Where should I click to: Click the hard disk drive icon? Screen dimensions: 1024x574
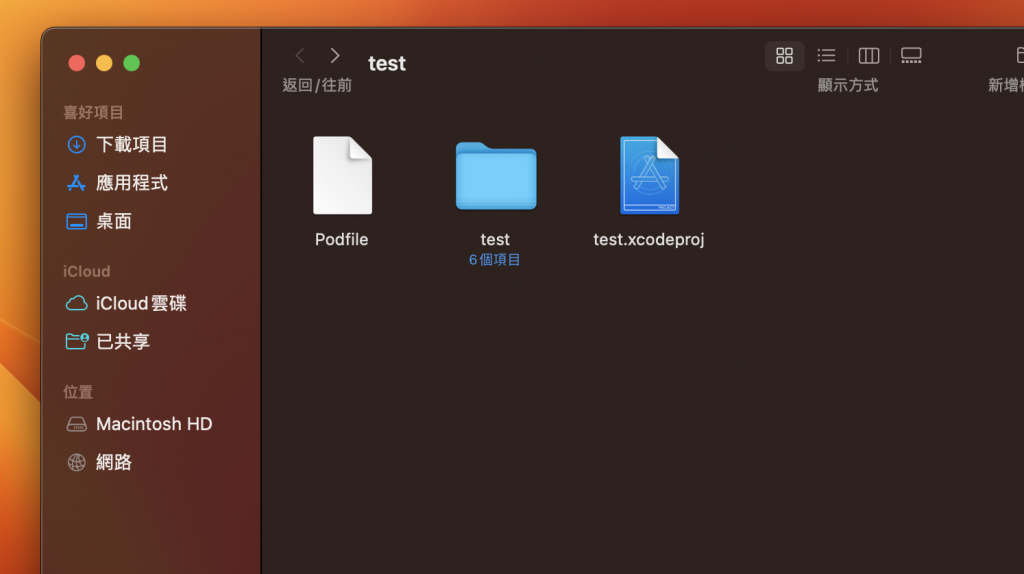[76, 424]
